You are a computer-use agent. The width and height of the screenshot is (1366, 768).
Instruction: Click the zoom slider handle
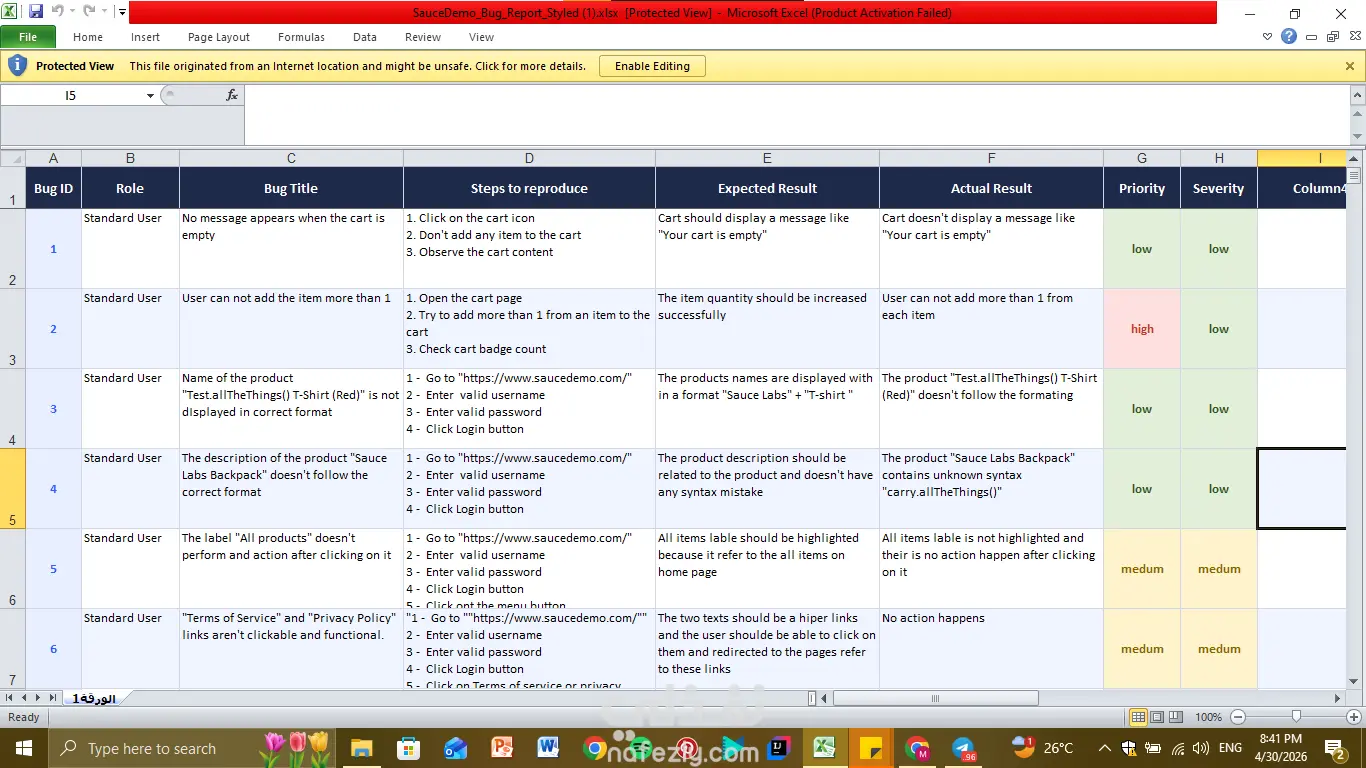(x=1296, y=717)
